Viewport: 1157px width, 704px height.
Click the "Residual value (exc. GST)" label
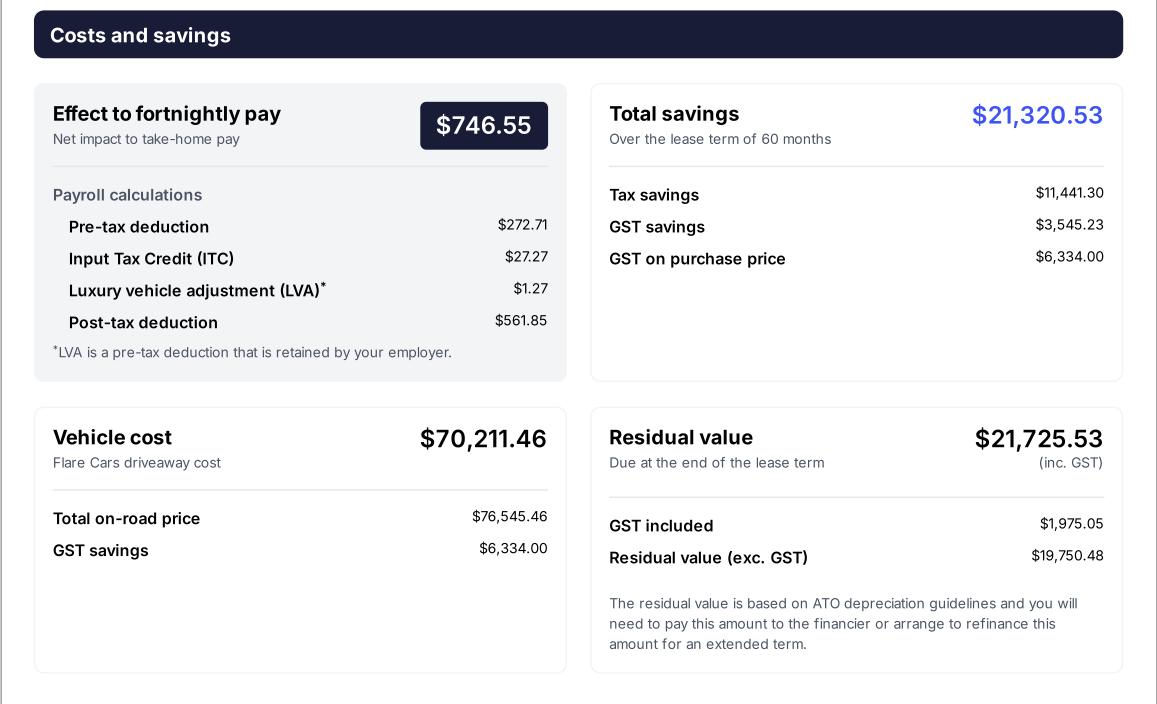tap(708, 558)
